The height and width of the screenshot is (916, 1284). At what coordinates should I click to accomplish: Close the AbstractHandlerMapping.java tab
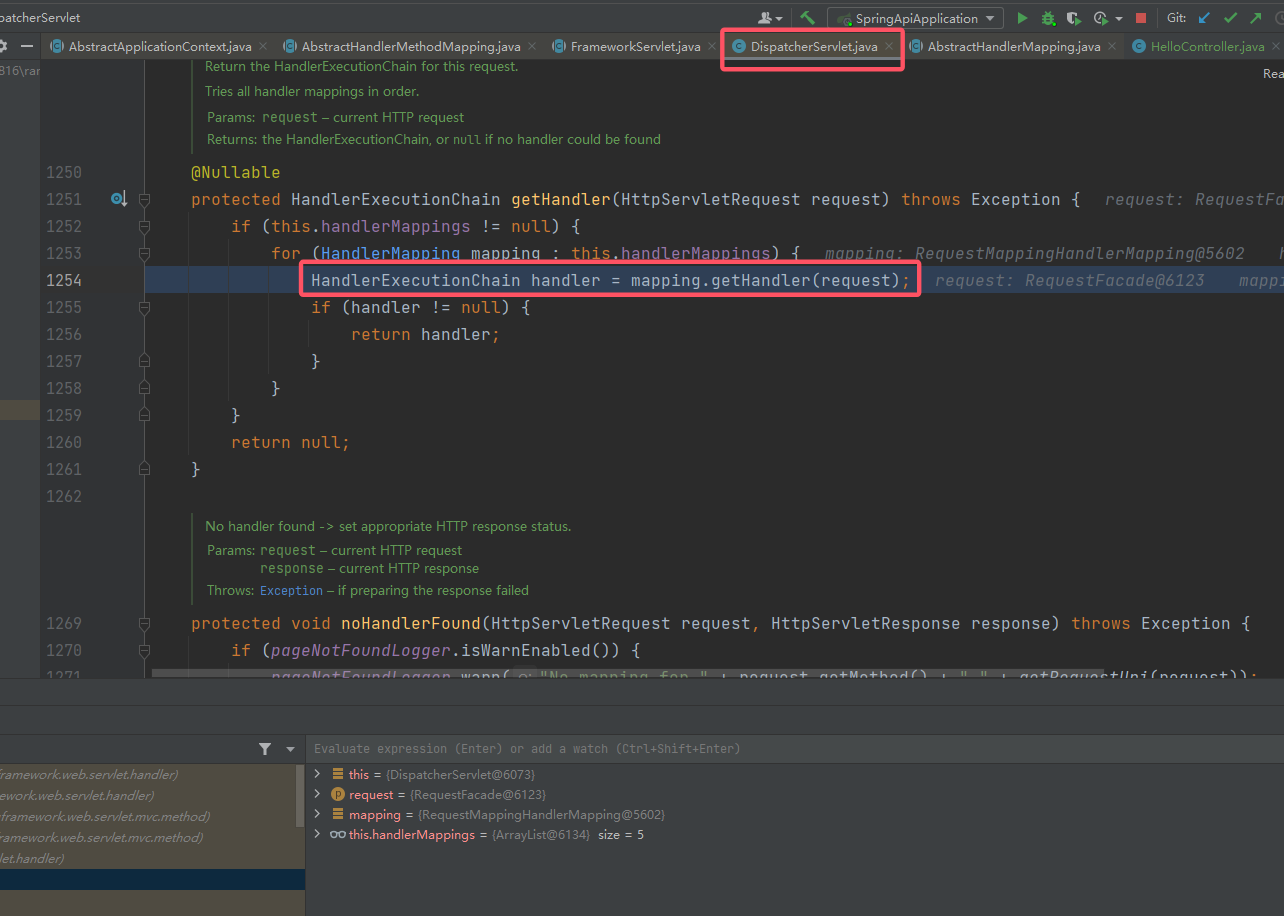pos(1112,47)
